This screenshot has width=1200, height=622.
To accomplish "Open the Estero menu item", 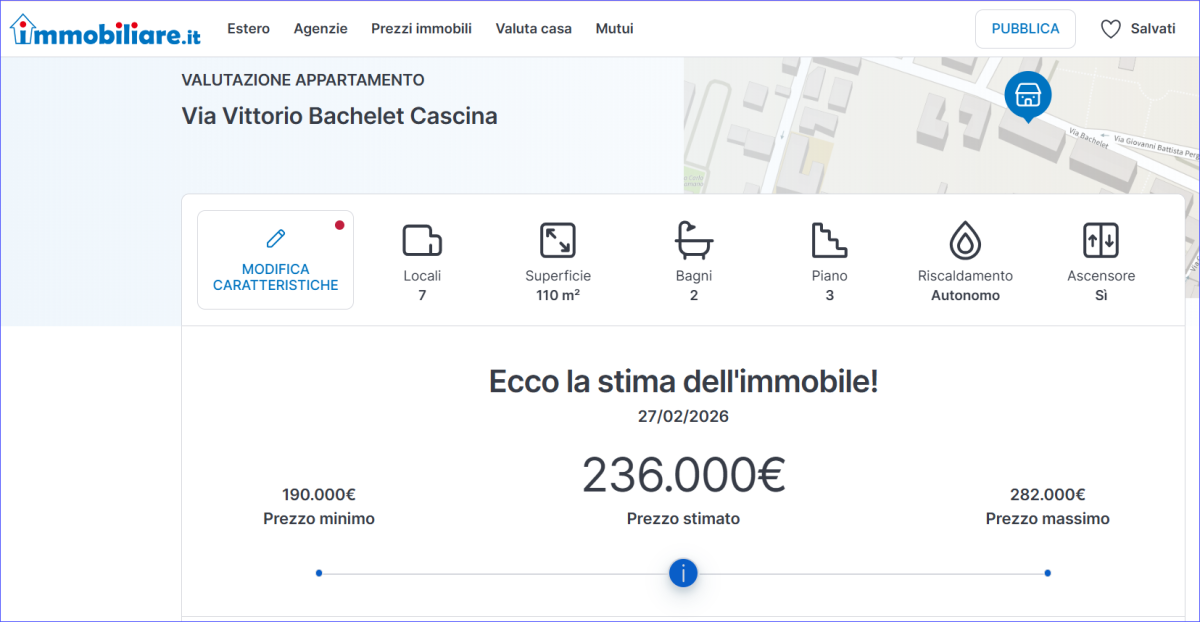I will [248, 29].
